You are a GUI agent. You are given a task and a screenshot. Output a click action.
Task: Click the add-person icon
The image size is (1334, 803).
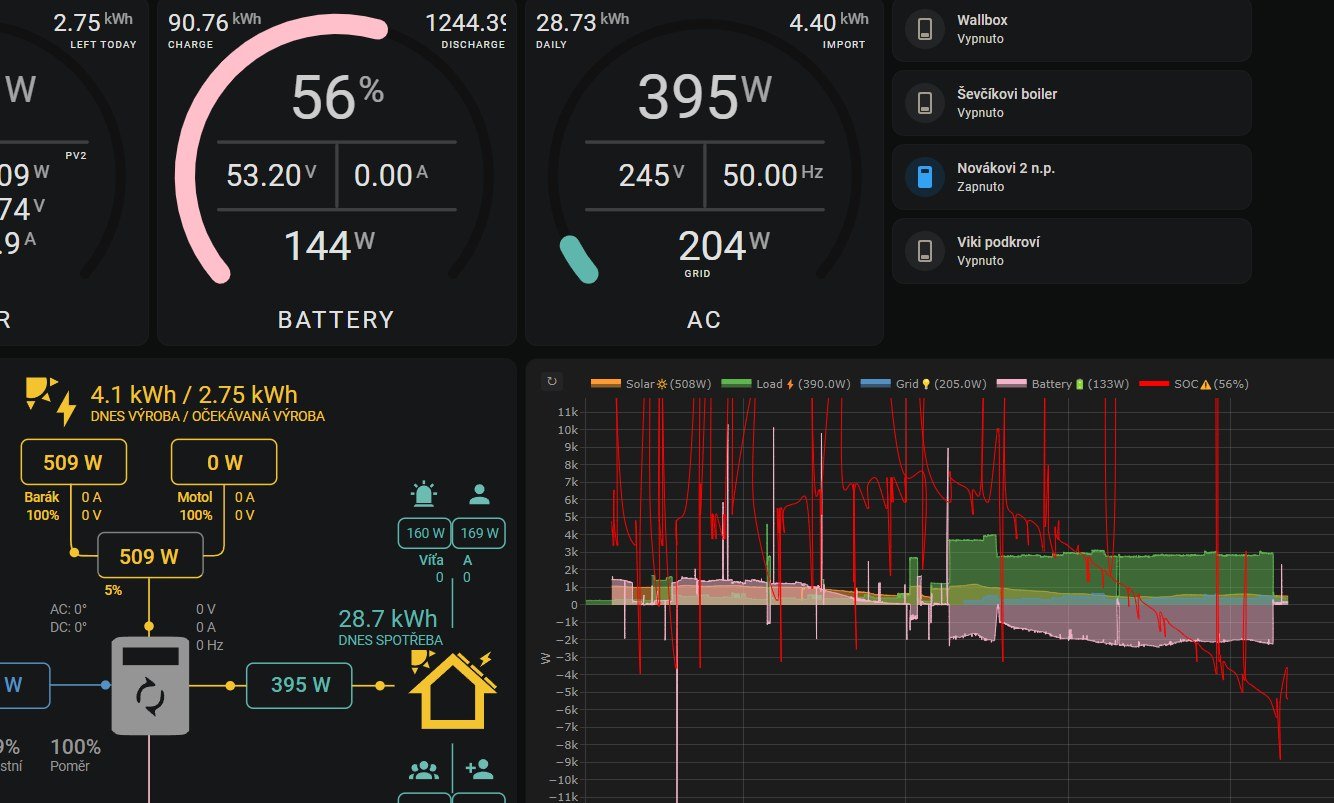coord(479,770)
